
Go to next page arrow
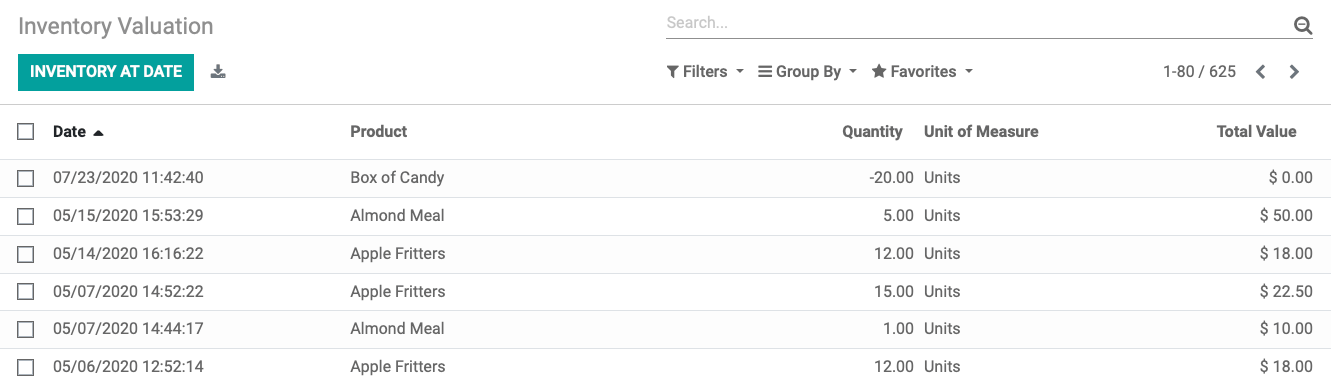click(x=1294, y=72)
